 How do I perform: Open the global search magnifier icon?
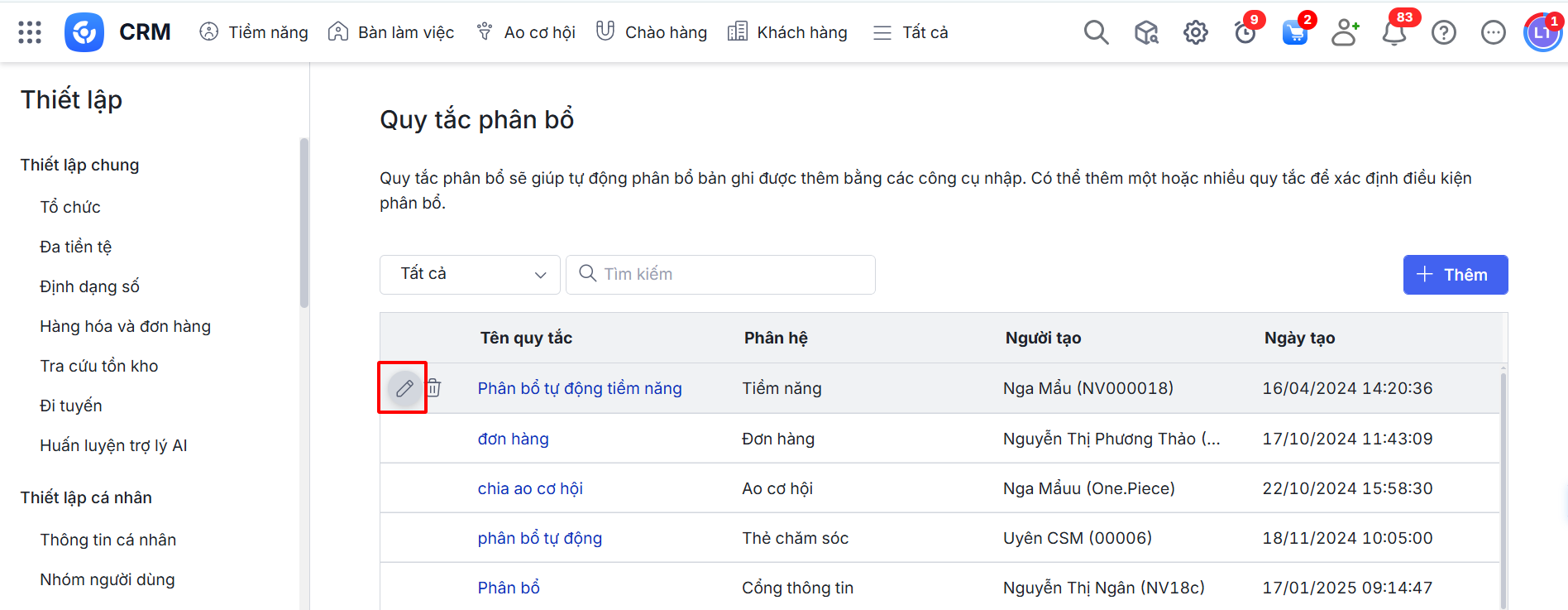click(1096, 32)
